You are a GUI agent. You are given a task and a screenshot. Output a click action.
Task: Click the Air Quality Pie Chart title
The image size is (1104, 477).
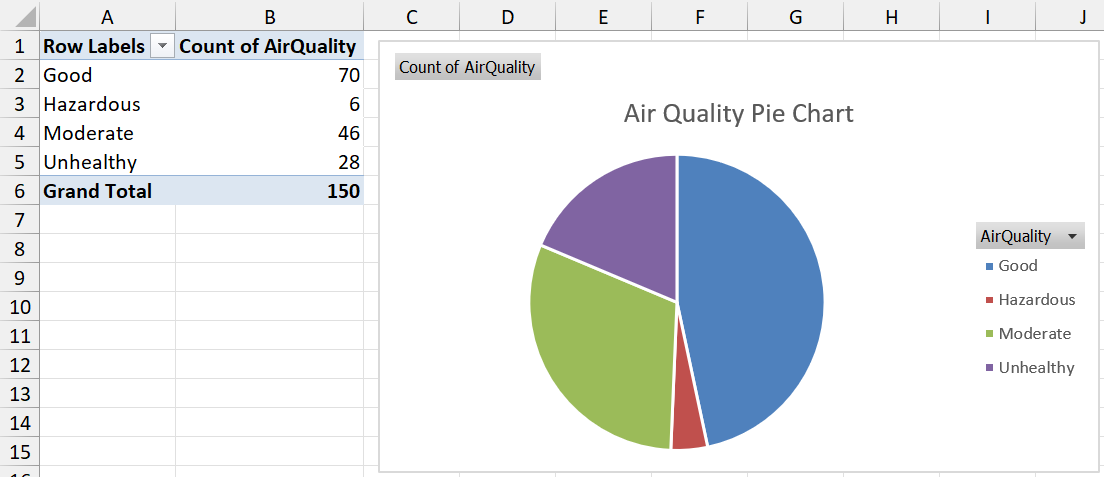pos(738,113)
